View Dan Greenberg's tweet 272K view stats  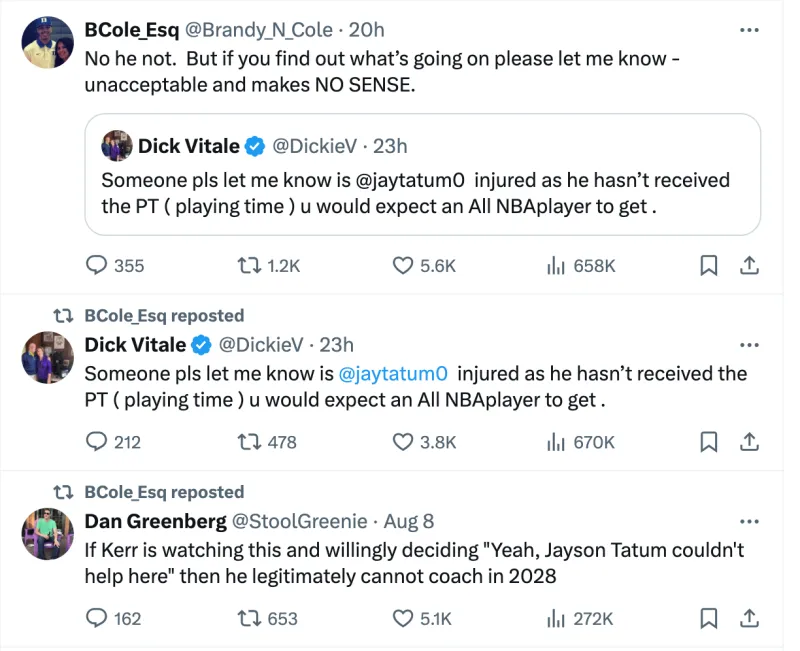click(555, 618)
